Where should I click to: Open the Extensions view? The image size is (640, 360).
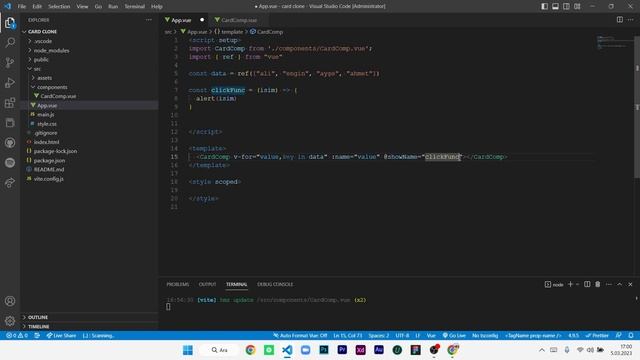[10, 102]
